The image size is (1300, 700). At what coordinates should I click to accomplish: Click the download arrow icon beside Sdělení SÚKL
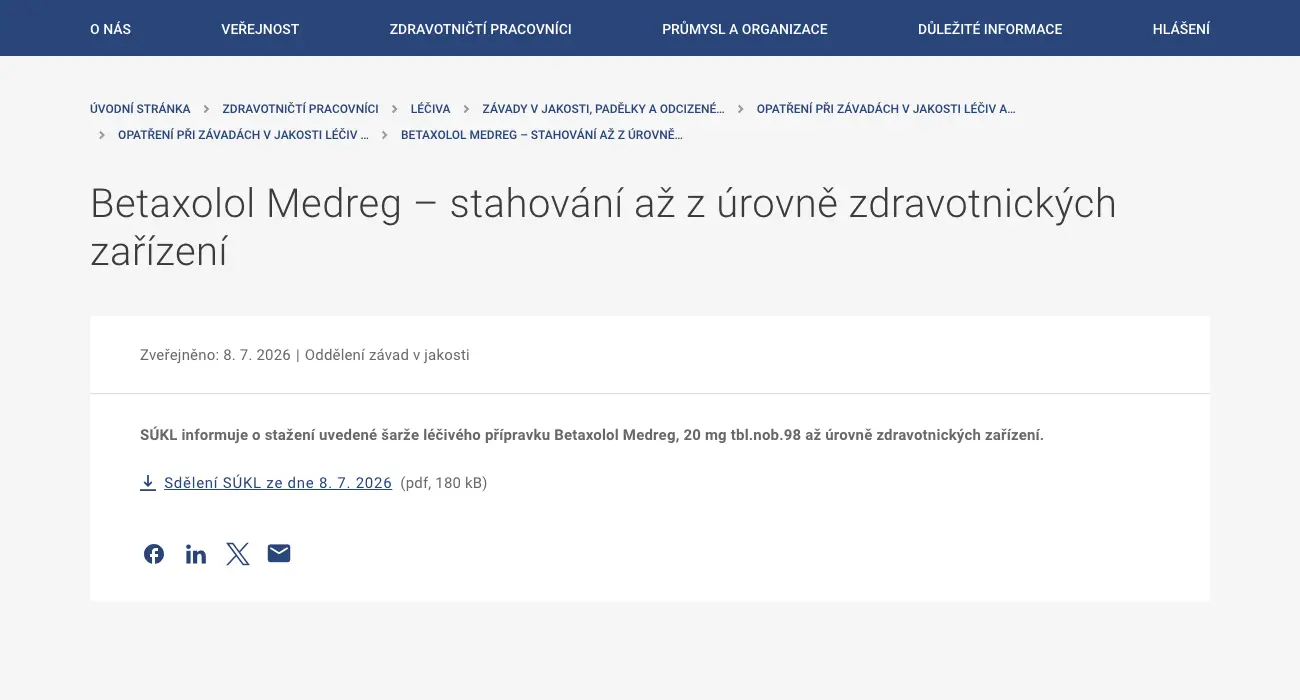pyautogui.click(x=148, y=483)
